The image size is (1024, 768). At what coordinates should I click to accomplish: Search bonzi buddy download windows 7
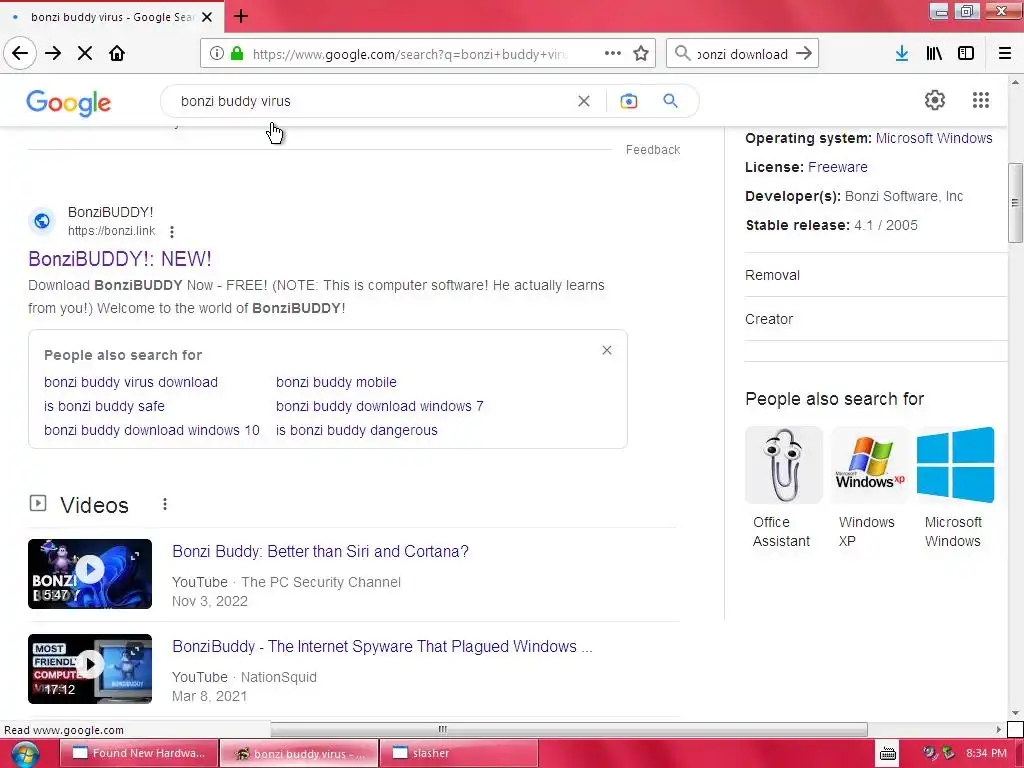pos(379,406)
